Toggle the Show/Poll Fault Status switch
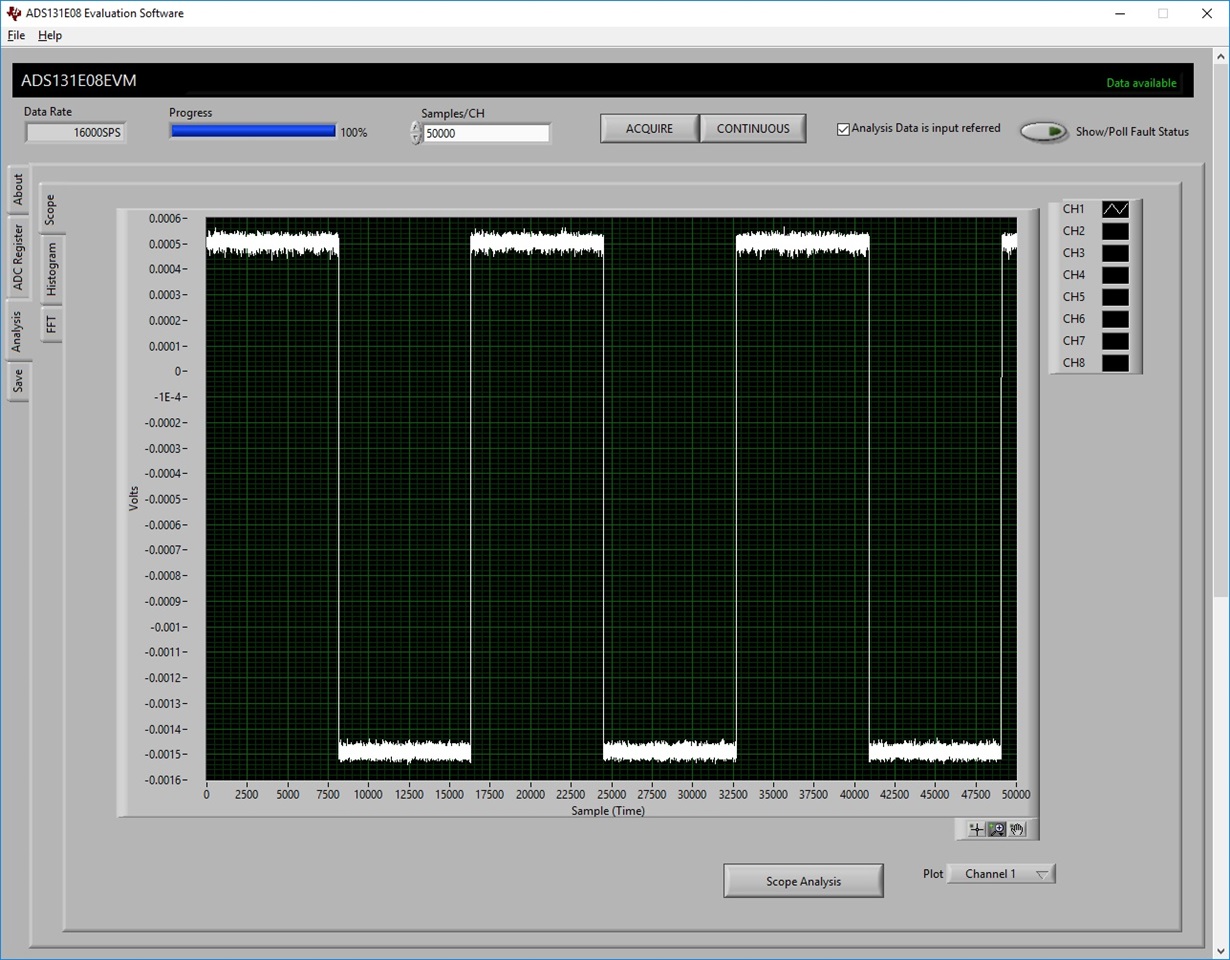The image size is (1230, 960). tap(1044, 132)
